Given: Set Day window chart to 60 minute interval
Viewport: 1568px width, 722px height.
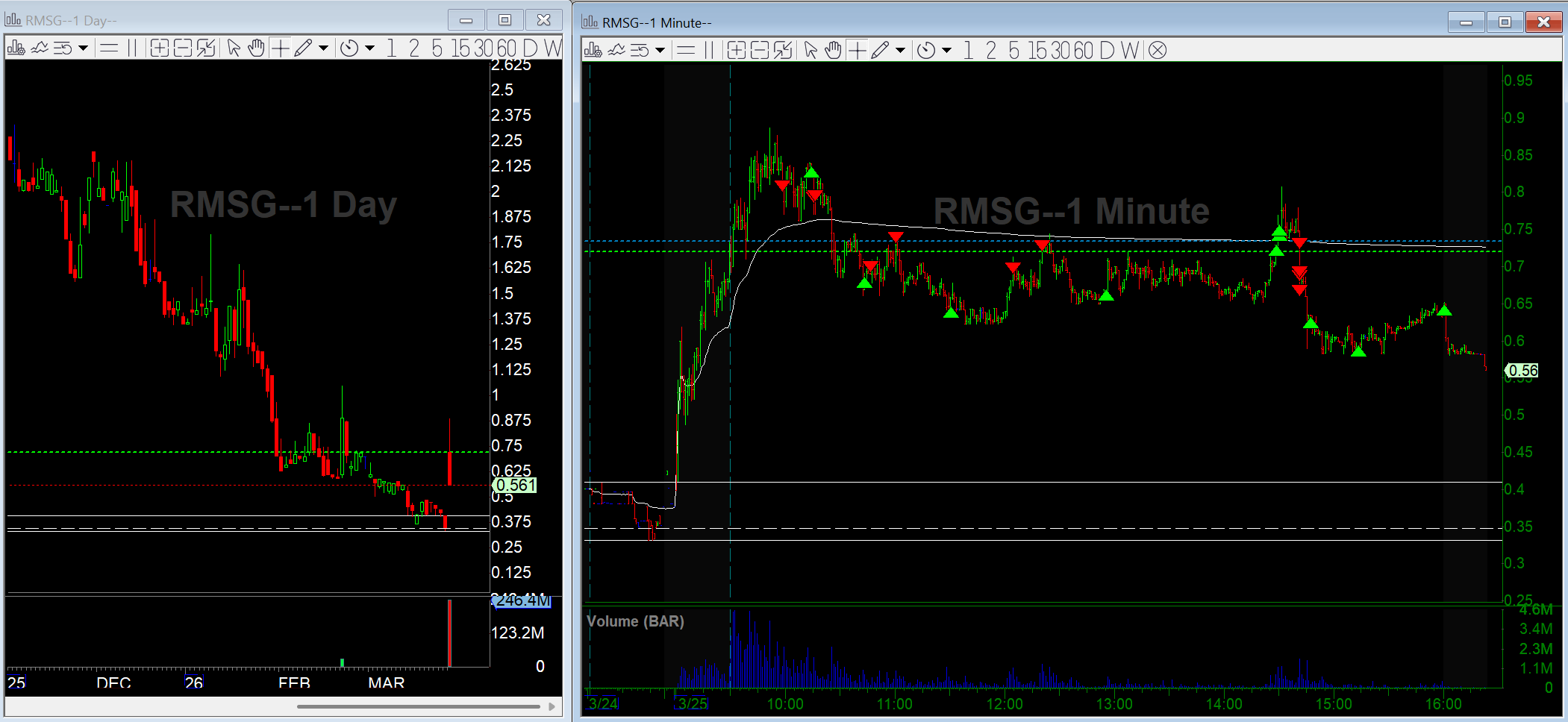Looking at the screenshot, I should click(506, 48).
